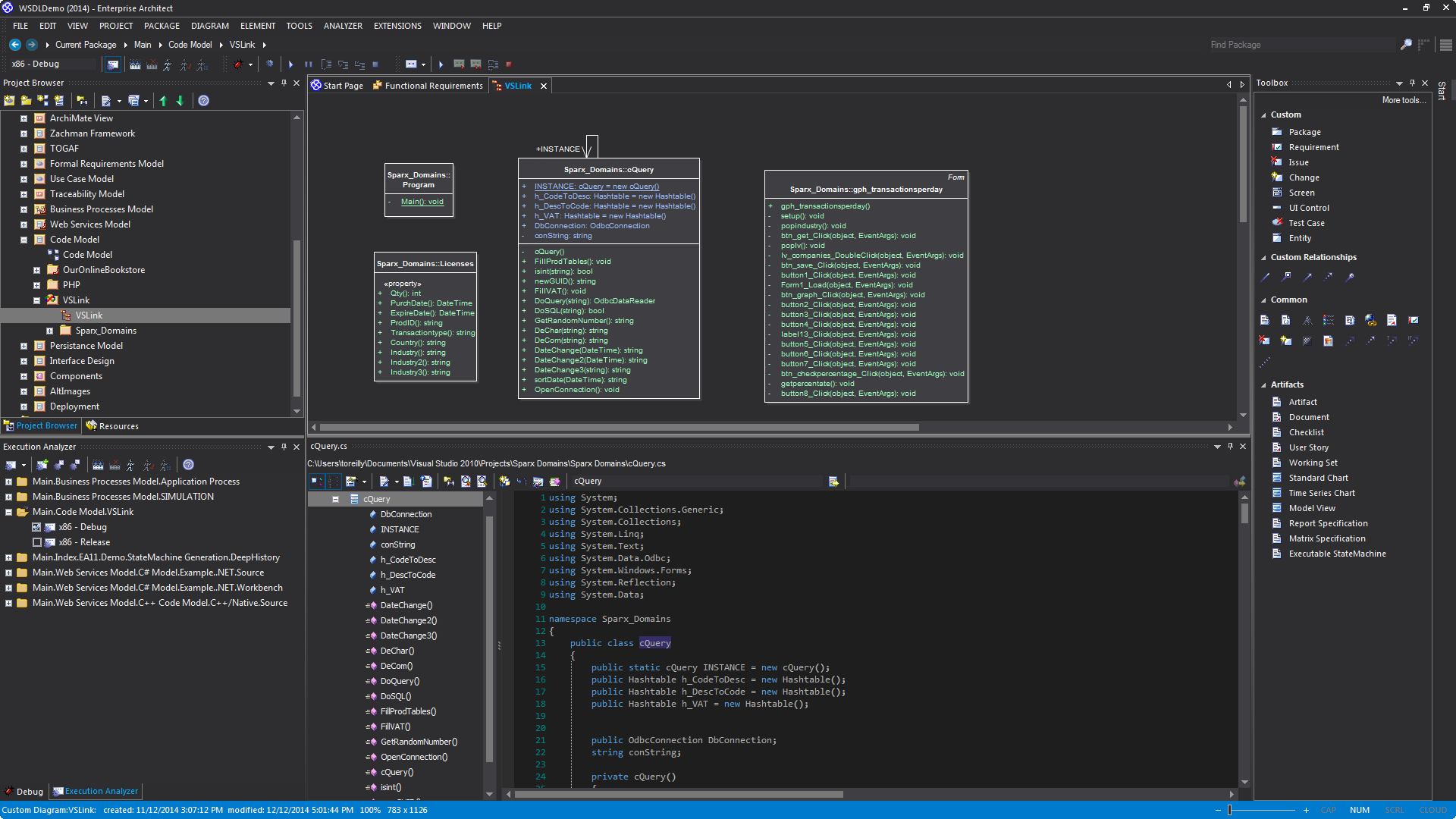Click the zoom-out minus button in status bar

[x=1218, y=810]
